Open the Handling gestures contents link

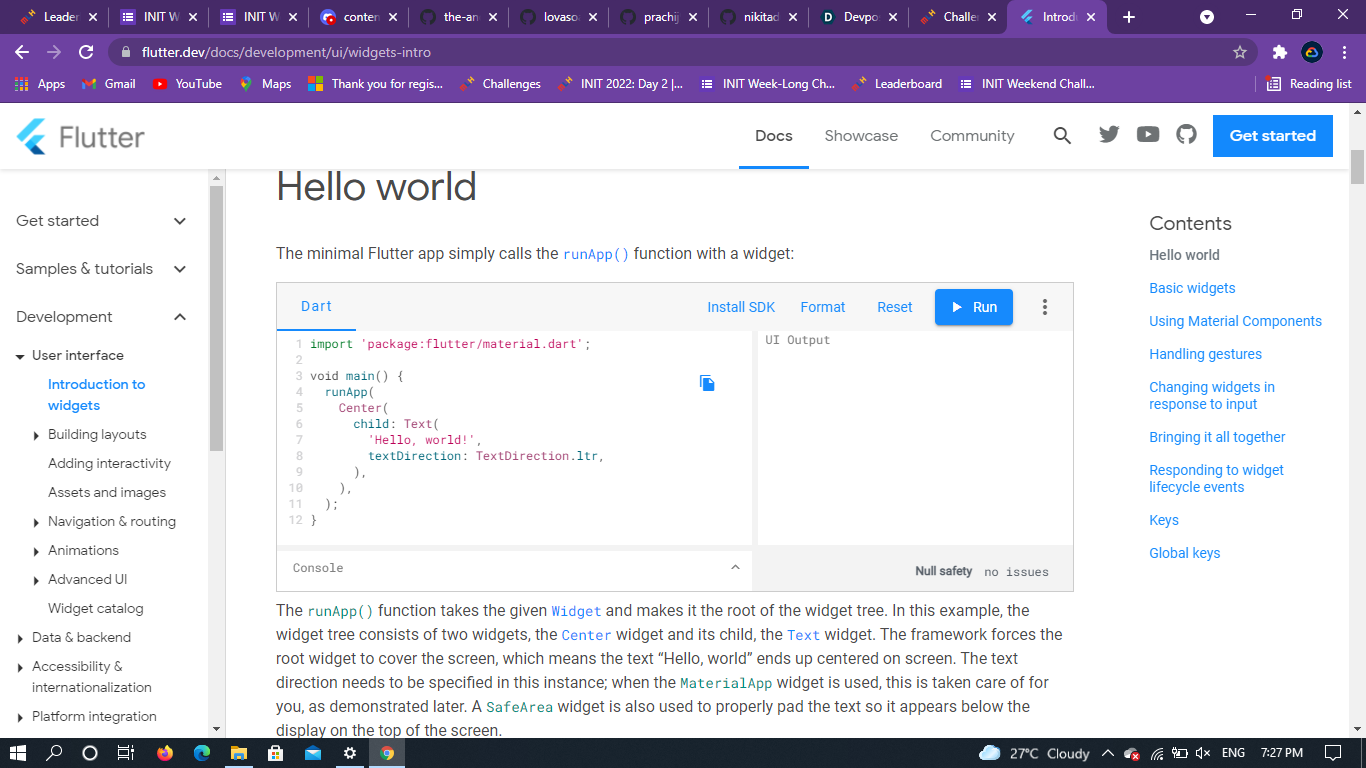pos(1205,353)
